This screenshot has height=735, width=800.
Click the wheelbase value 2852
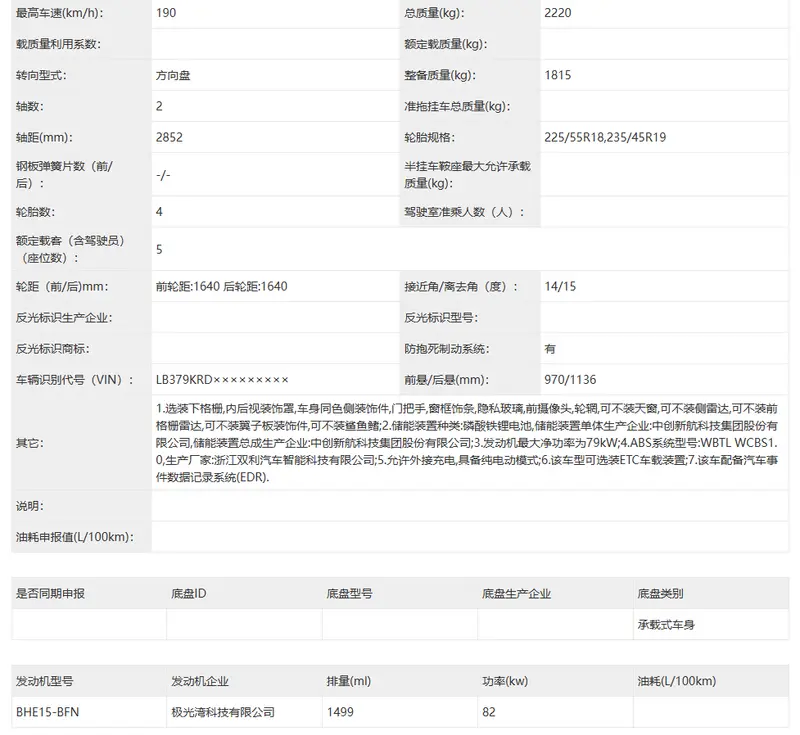(170, 137)
